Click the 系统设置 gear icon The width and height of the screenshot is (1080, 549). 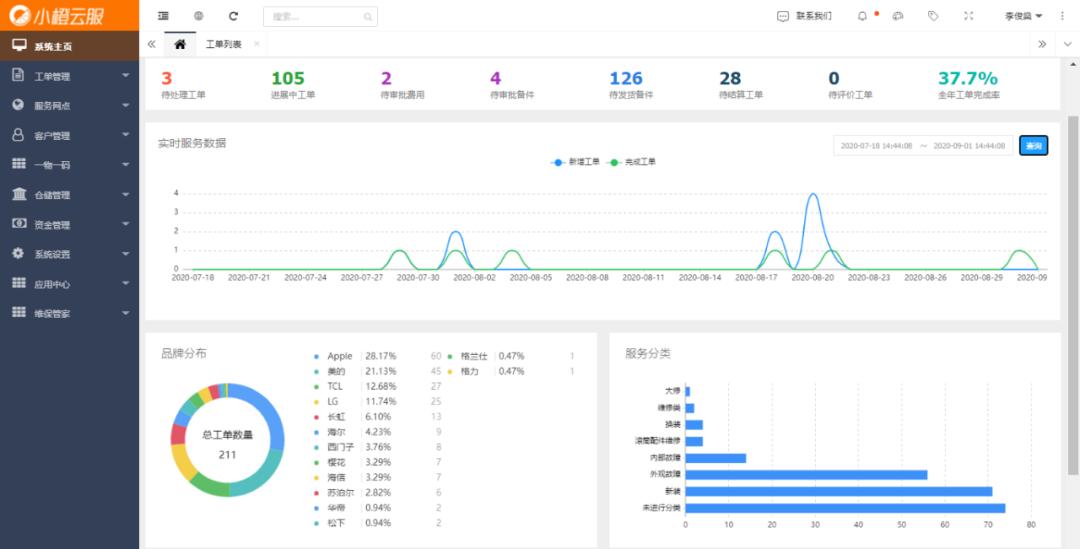(x=19, y=253)
